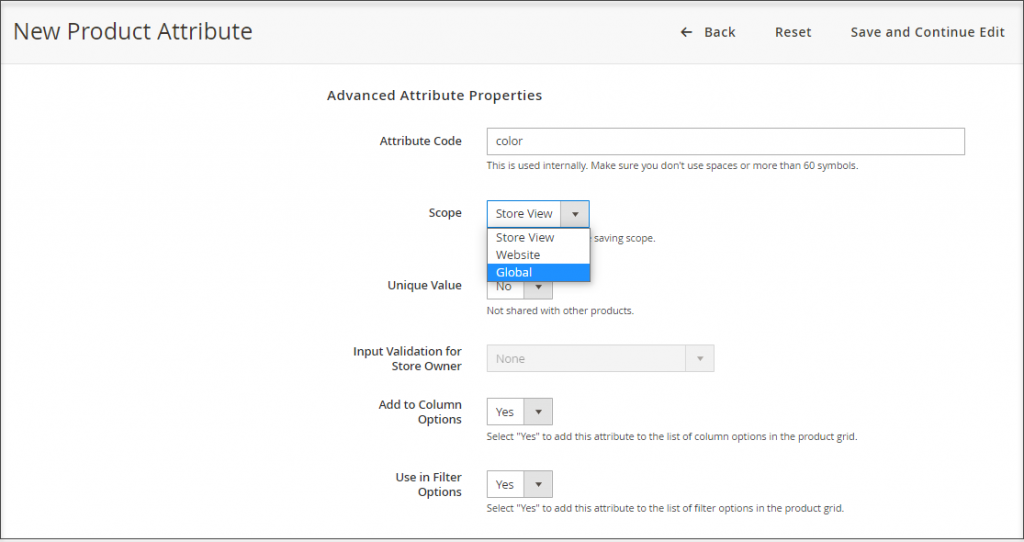
Task: Focus the Attribute Code text field
Action: [x=725, y=141]
